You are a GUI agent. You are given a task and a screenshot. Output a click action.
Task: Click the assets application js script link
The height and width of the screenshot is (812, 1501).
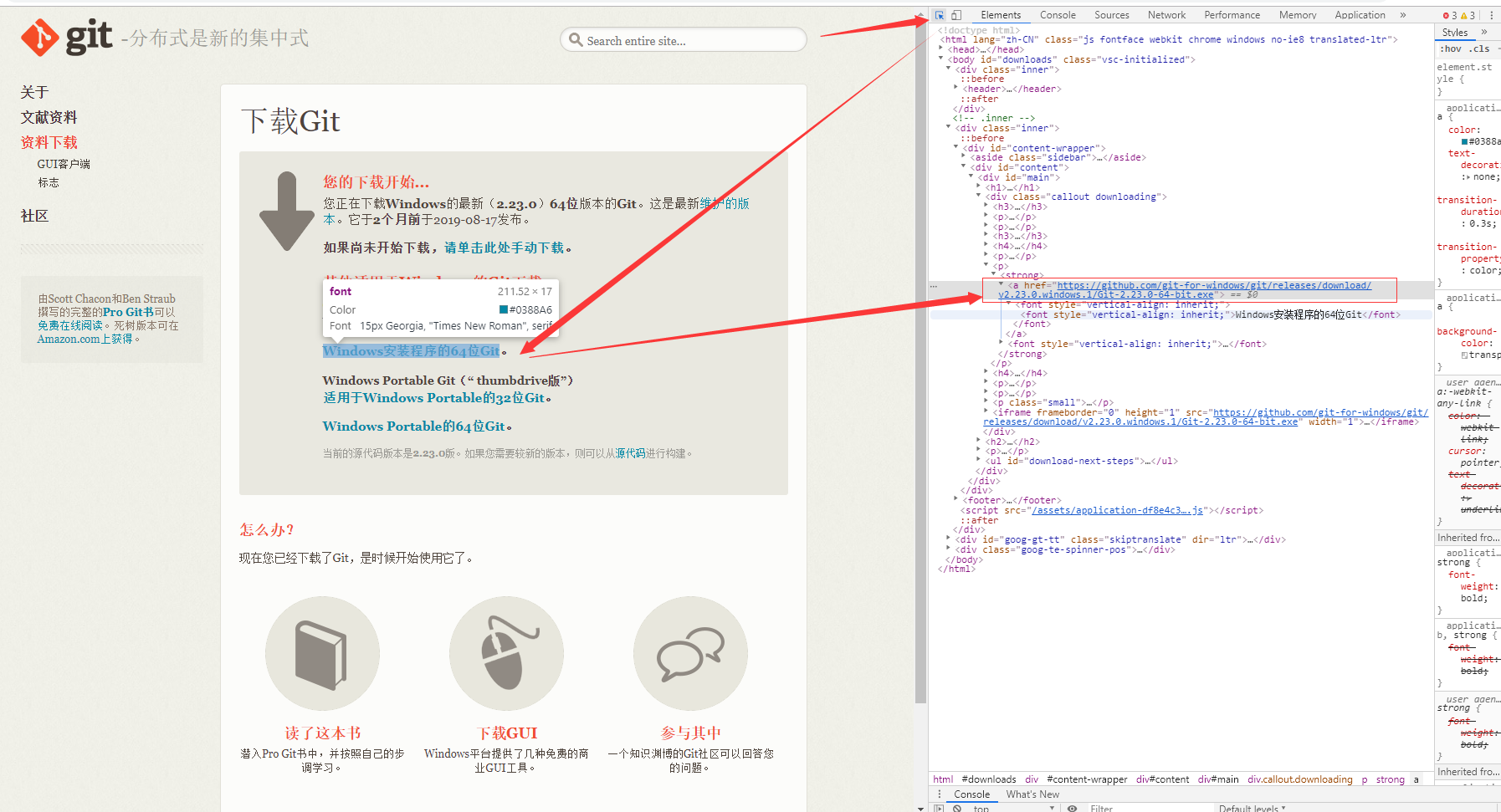pos(1117,510)
